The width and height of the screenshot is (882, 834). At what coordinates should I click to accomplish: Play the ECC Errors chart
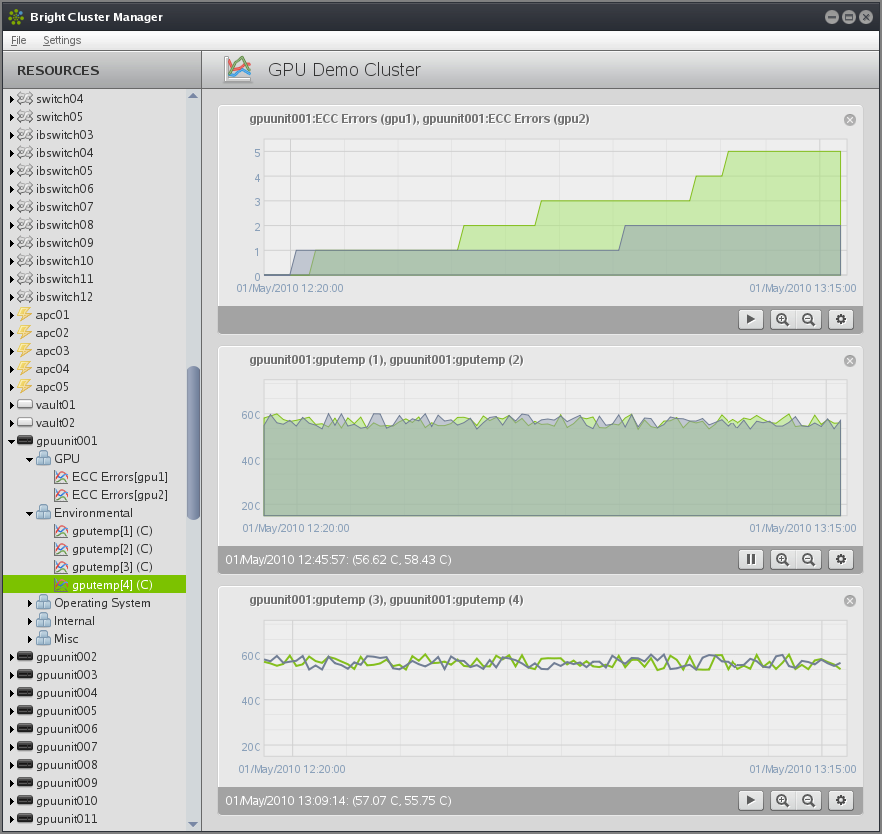(x=750, y=319)
